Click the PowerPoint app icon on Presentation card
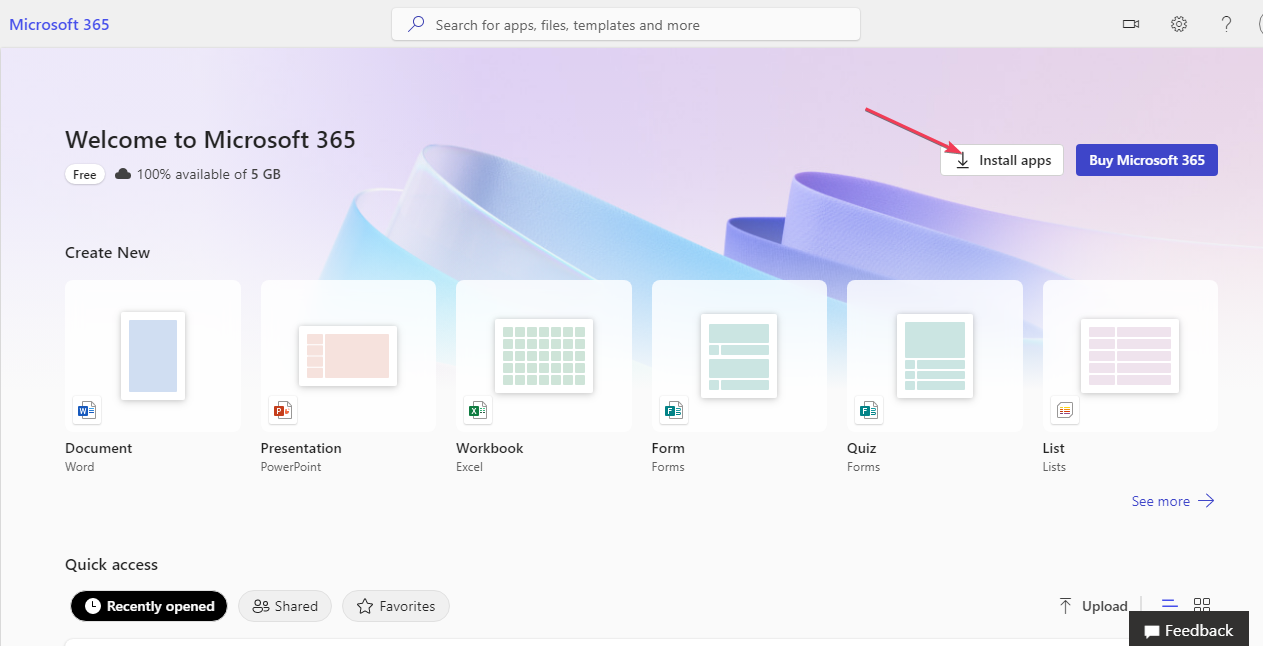 click(282, 410)
